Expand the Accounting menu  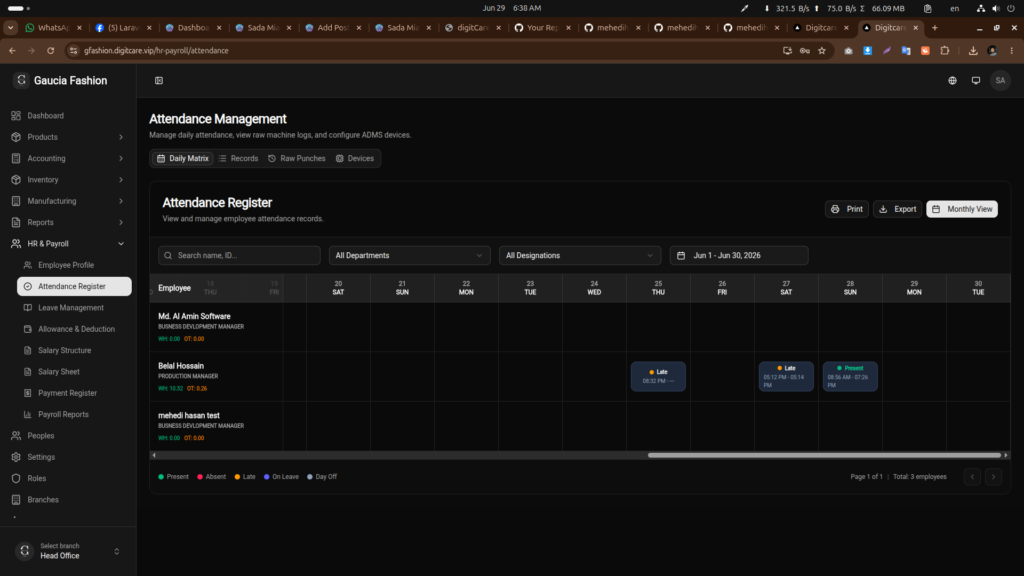coord(69,158)
